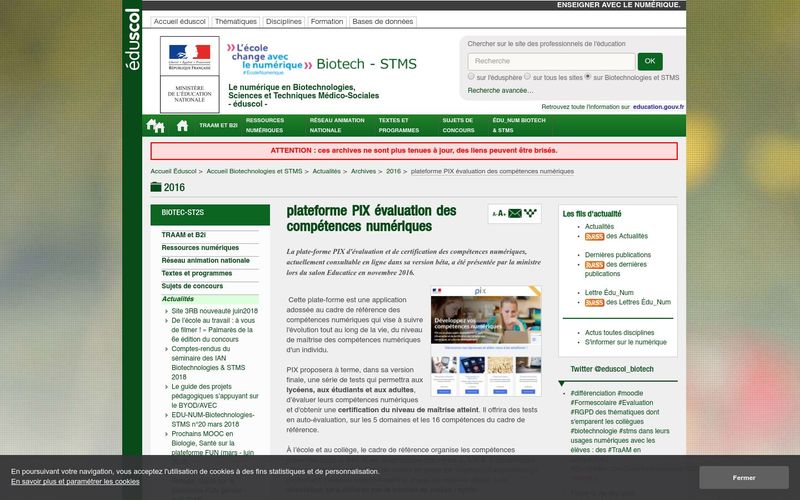Click L'école change avec le numérique logo
The width and height of the screenshot is (800, 500).
point(269,60)
